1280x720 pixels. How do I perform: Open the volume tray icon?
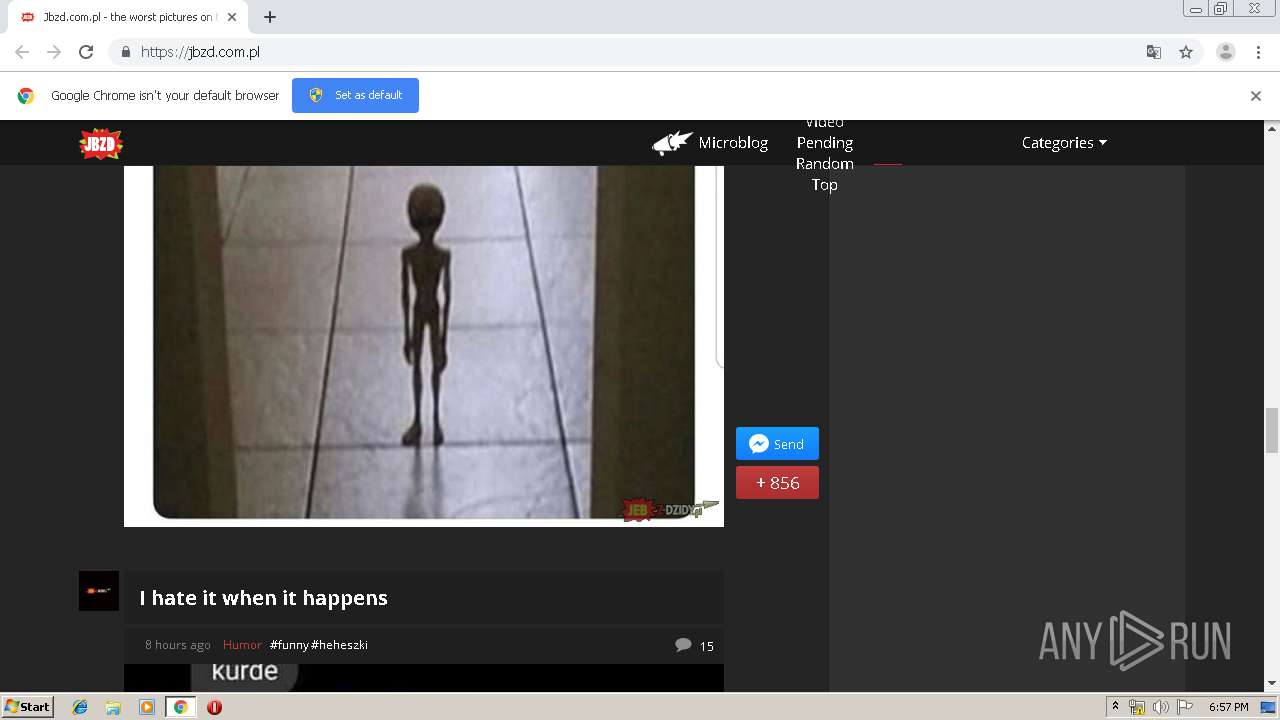click(x=1160, y=707)
